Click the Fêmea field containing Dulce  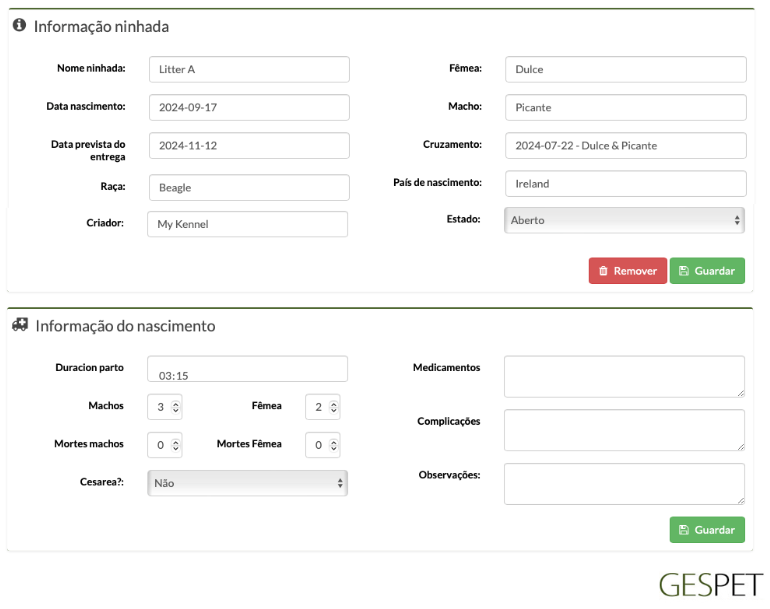coord(626,69)
